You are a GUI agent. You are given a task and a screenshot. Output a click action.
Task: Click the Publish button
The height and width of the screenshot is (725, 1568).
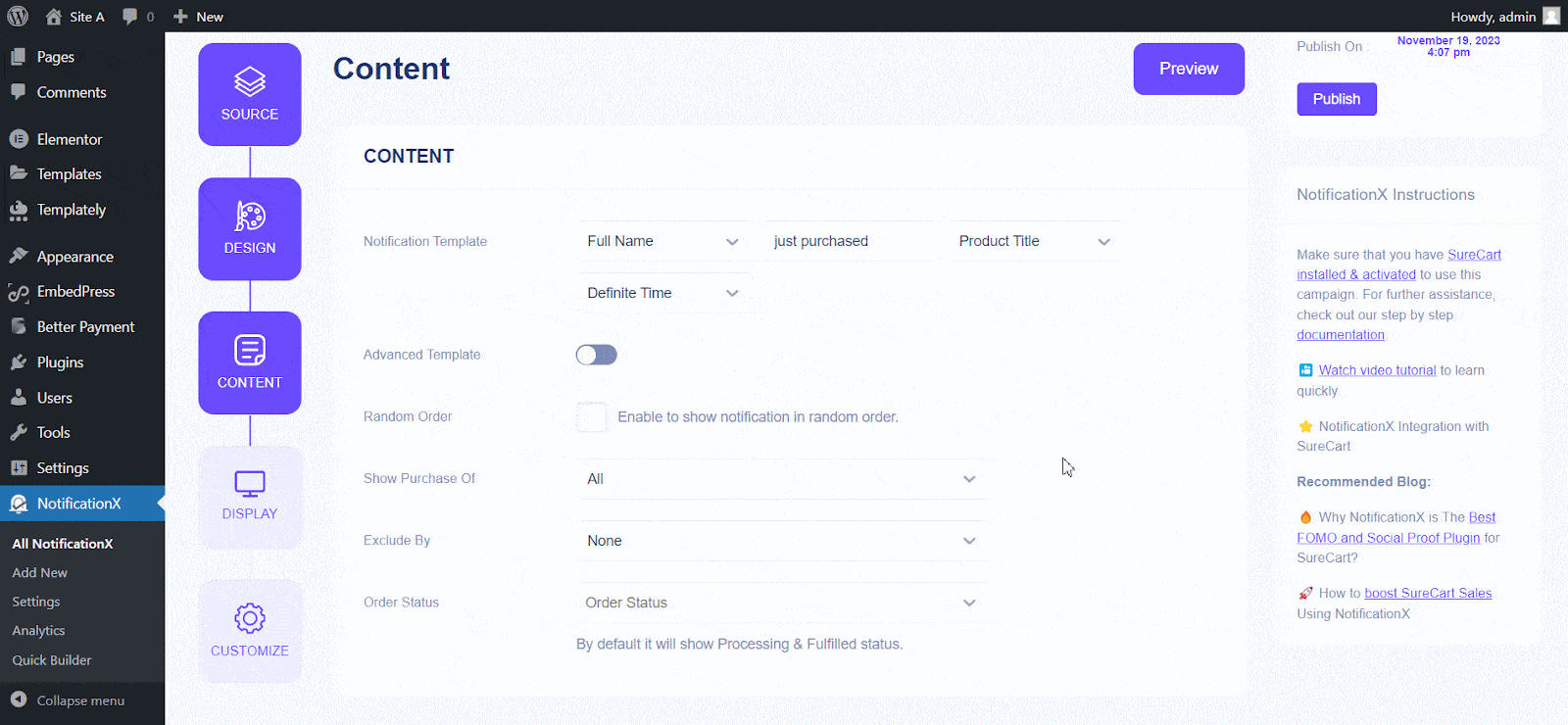click(x=1337, y=99)
